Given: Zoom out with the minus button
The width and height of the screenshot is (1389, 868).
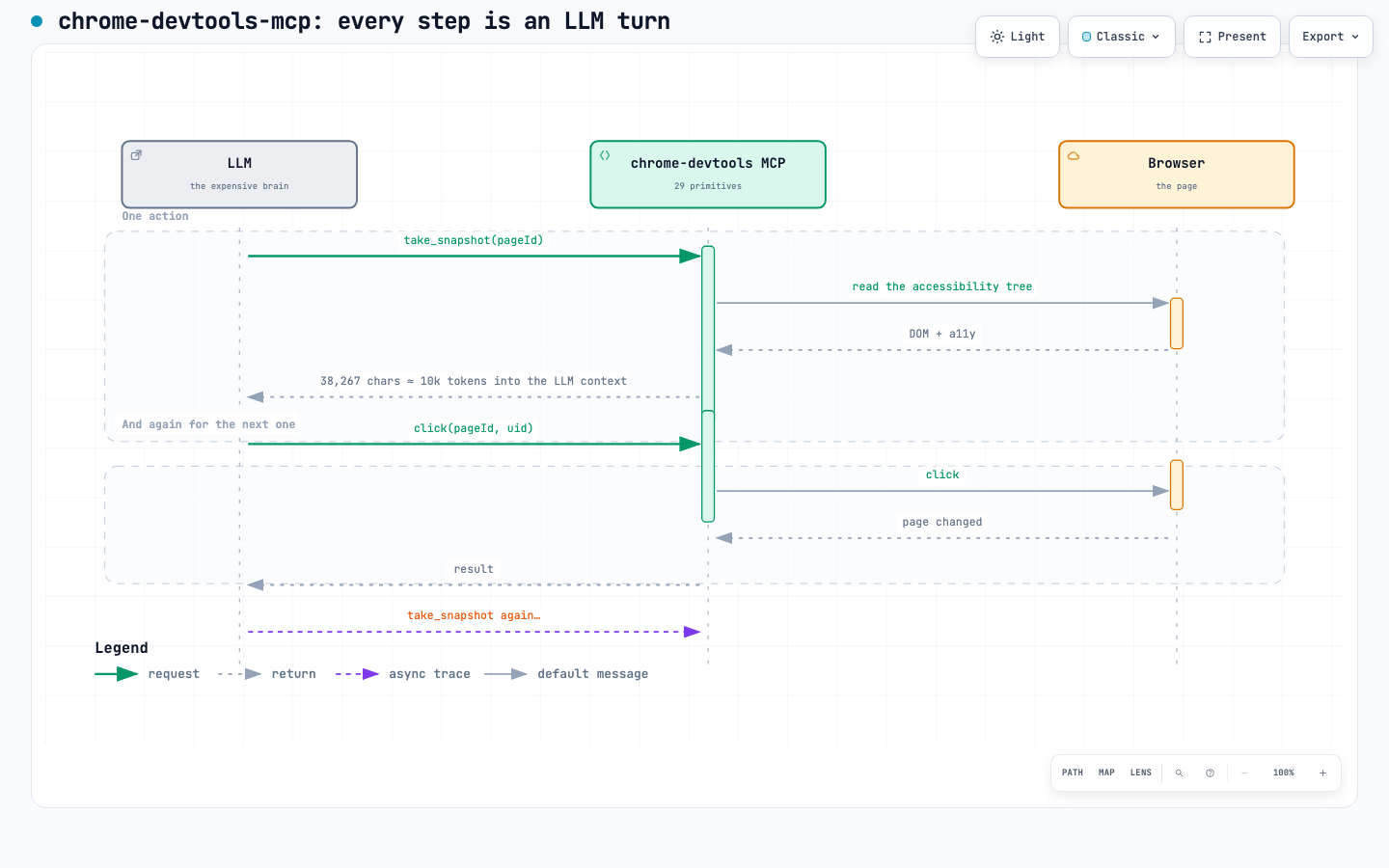Looking at the screenshot, I should coord(1245,773).
